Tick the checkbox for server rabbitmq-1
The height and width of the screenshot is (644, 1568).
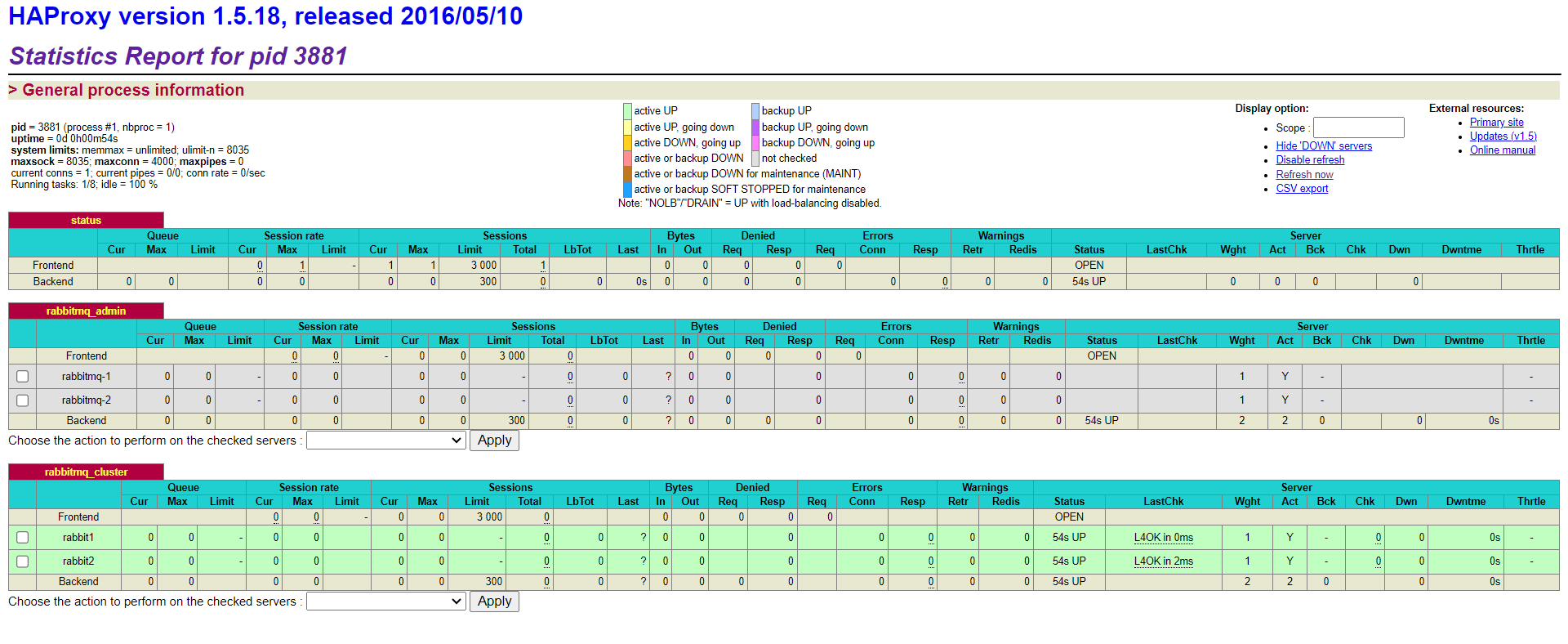pos(22,377)
